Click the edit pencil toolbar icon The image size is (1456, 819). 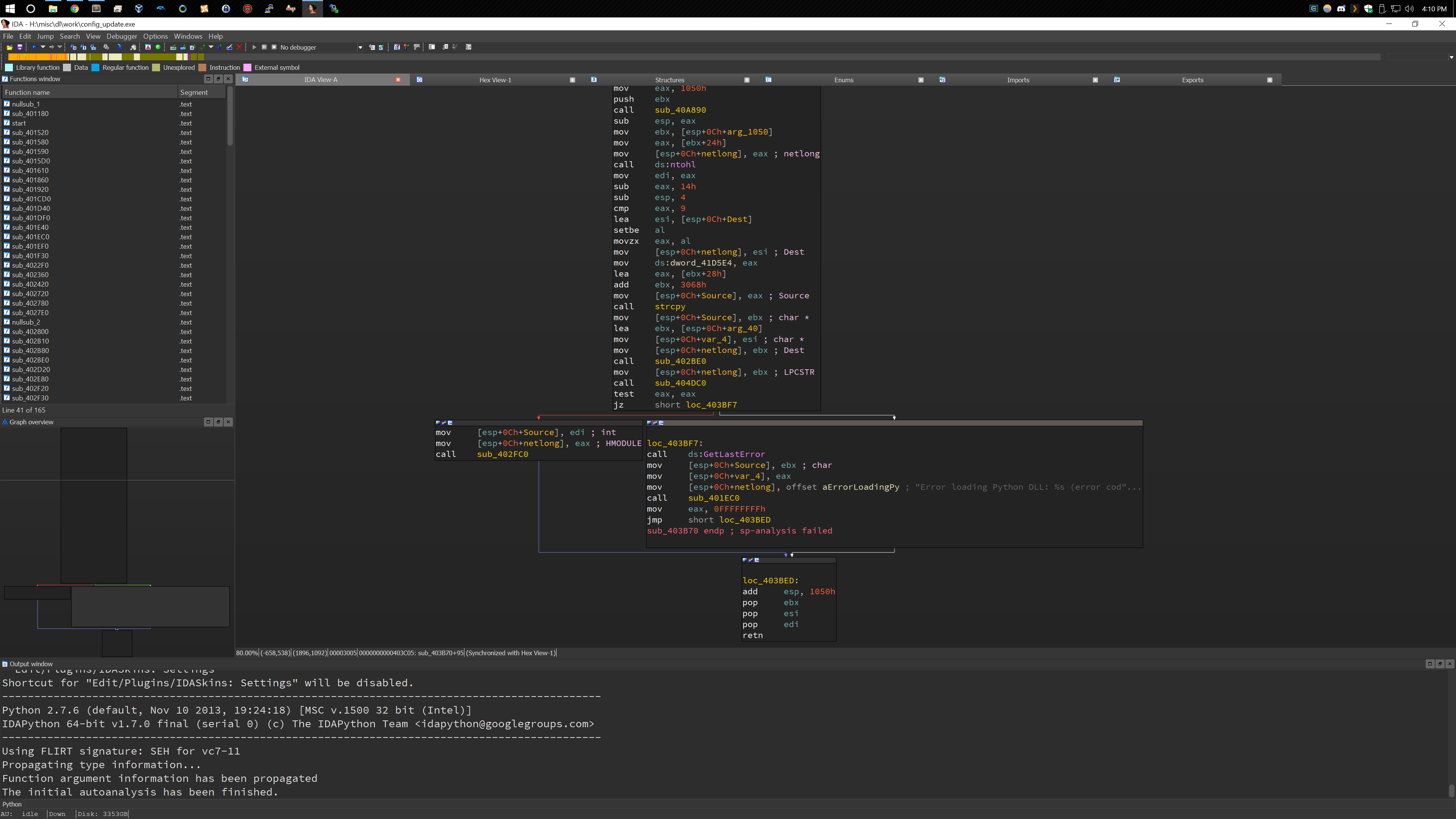coord(229,47)
